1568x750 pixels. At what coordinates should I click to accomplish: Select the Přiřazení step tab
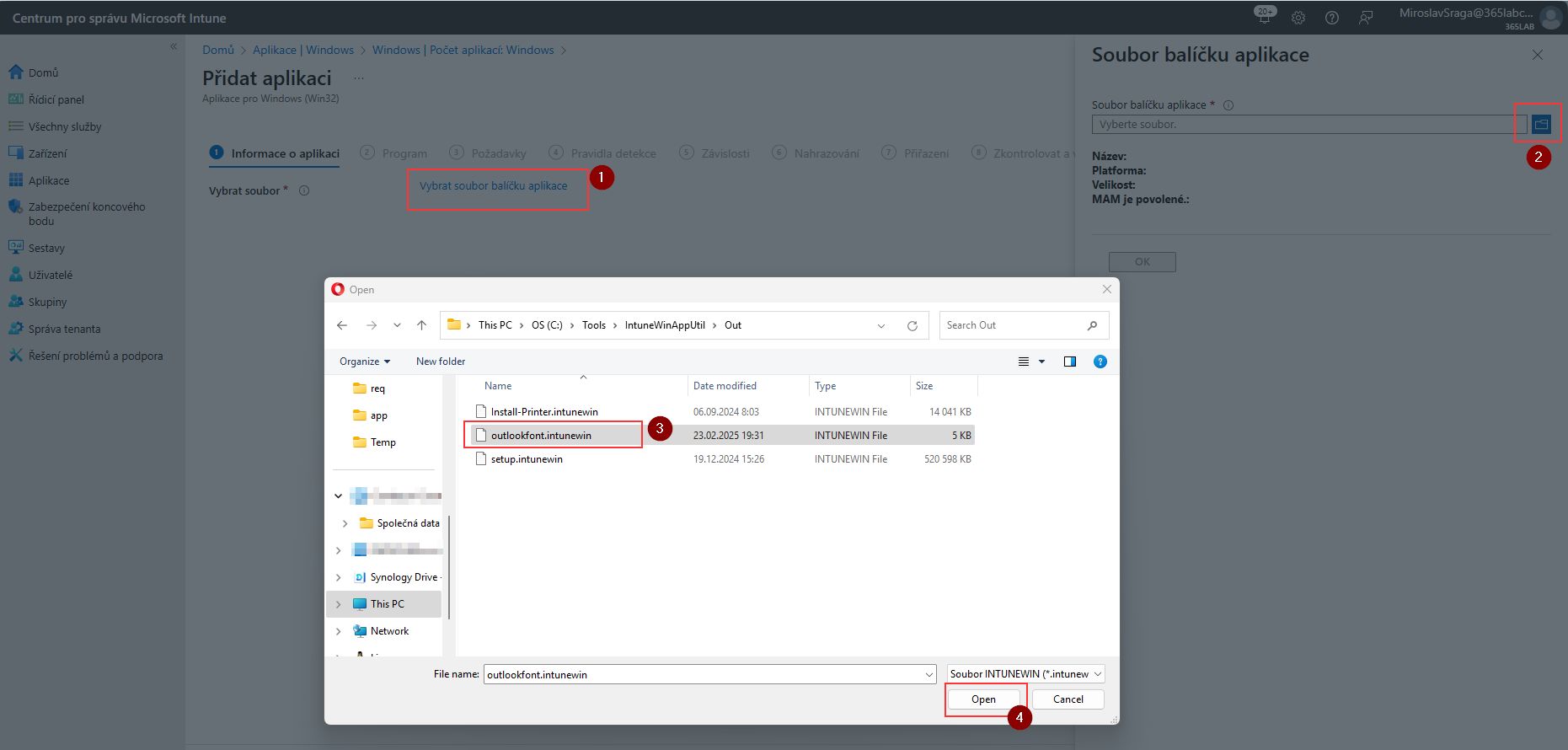click(915, 153)
